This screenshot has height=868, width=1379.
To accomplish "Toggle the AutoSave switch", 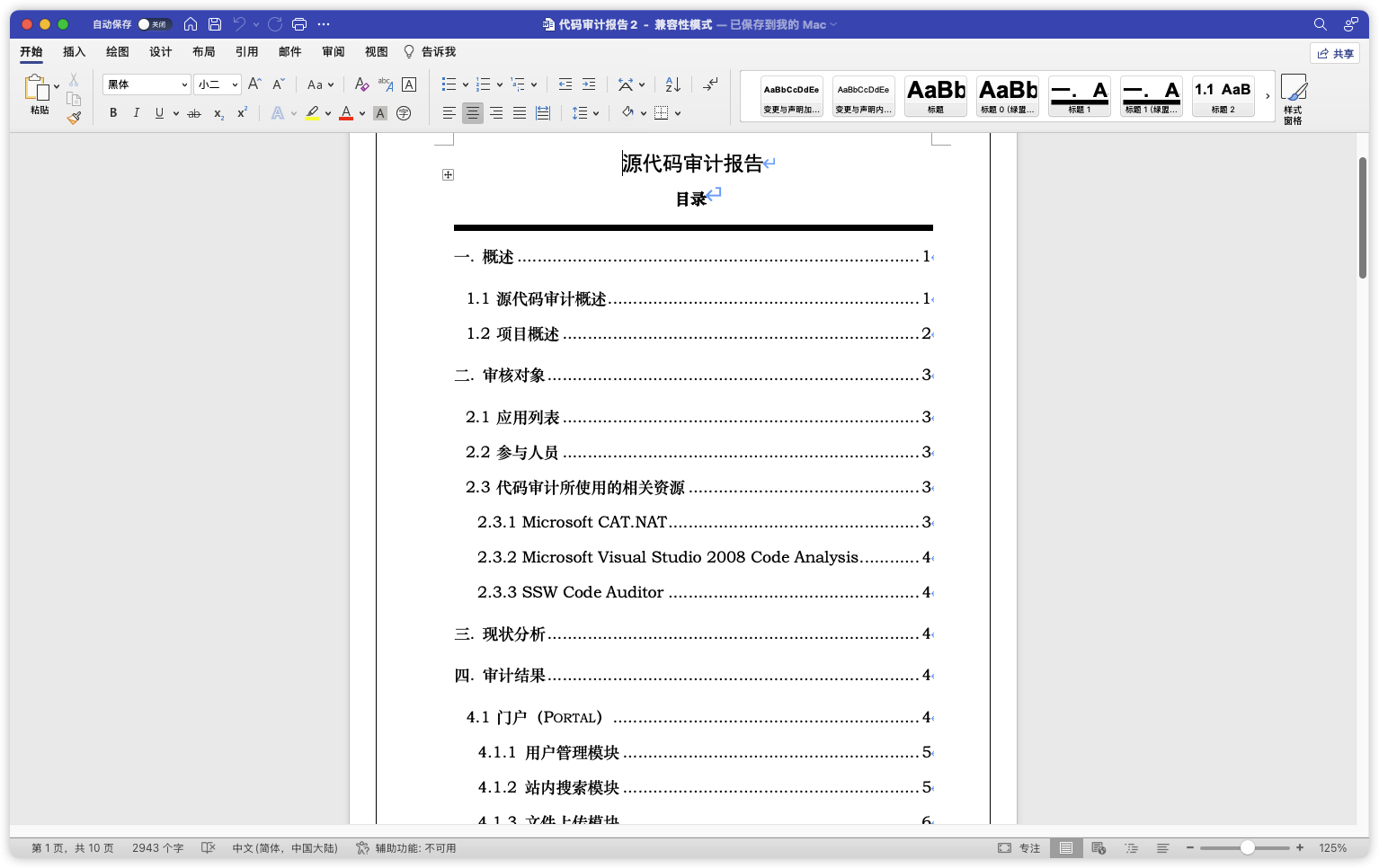I will [x=154, y=24].
